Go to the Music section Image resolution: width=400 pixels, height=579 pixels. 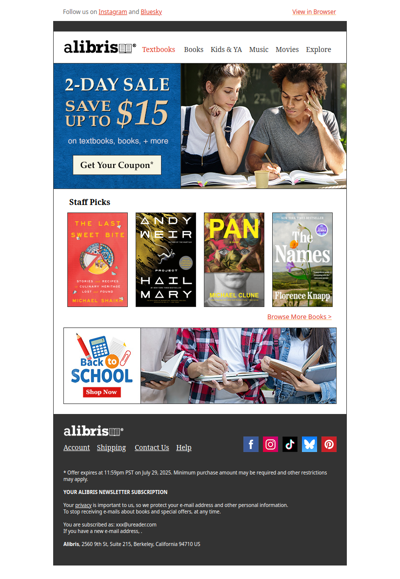(x=259, y=49)
